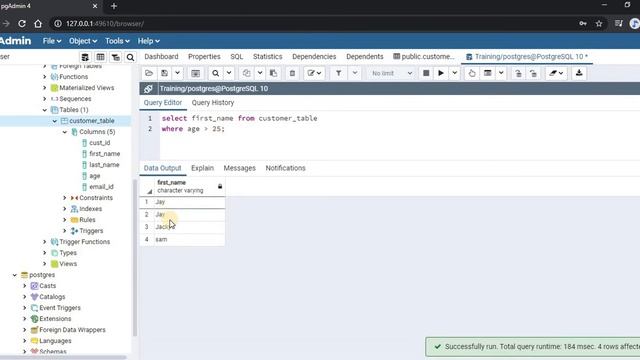
Task: Switch to the Dependencies tab
Action: point(314,57)
